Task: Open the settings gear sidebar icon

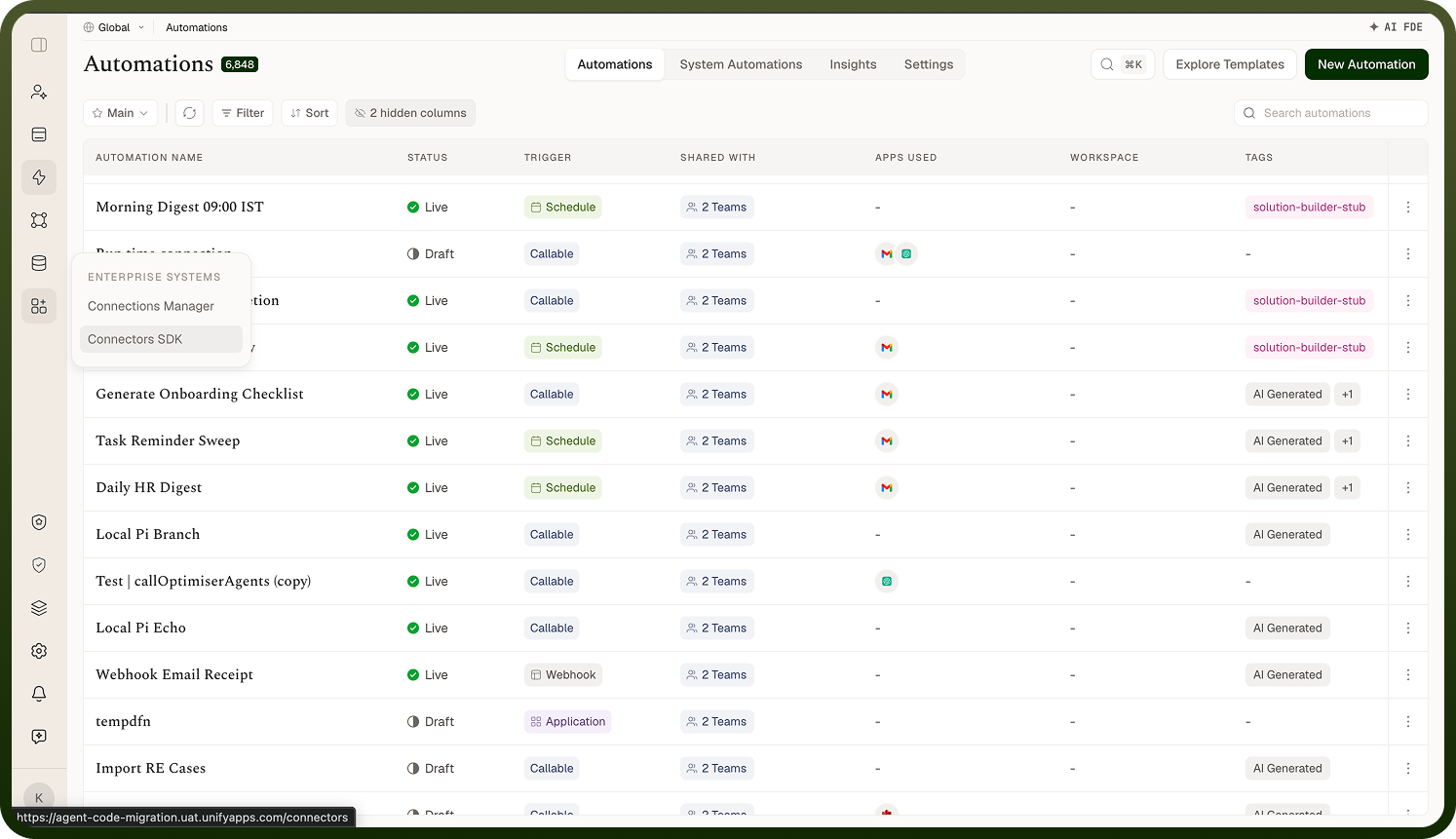Action: [x=39, y=651]
